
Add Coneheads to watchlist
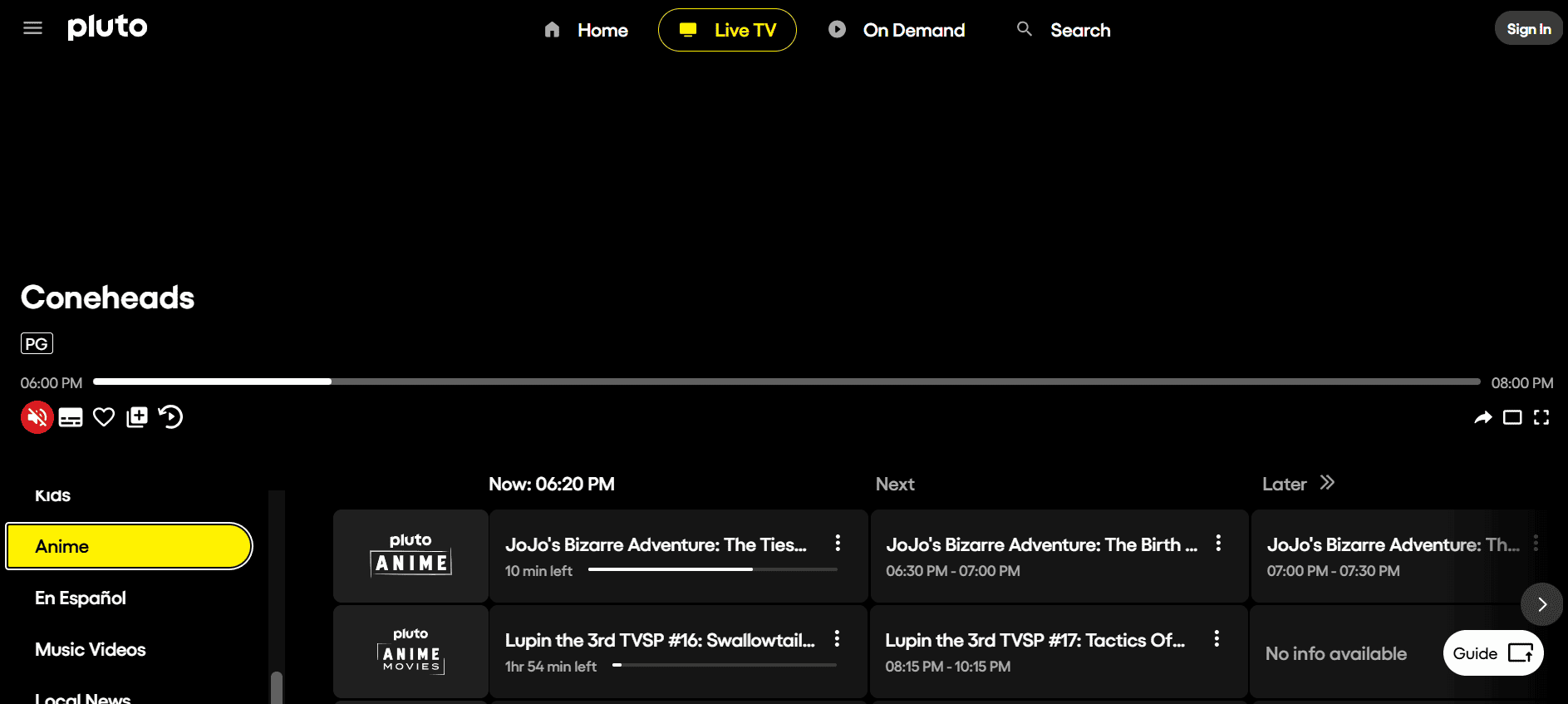pyautogui.click(x=137, y=417)
